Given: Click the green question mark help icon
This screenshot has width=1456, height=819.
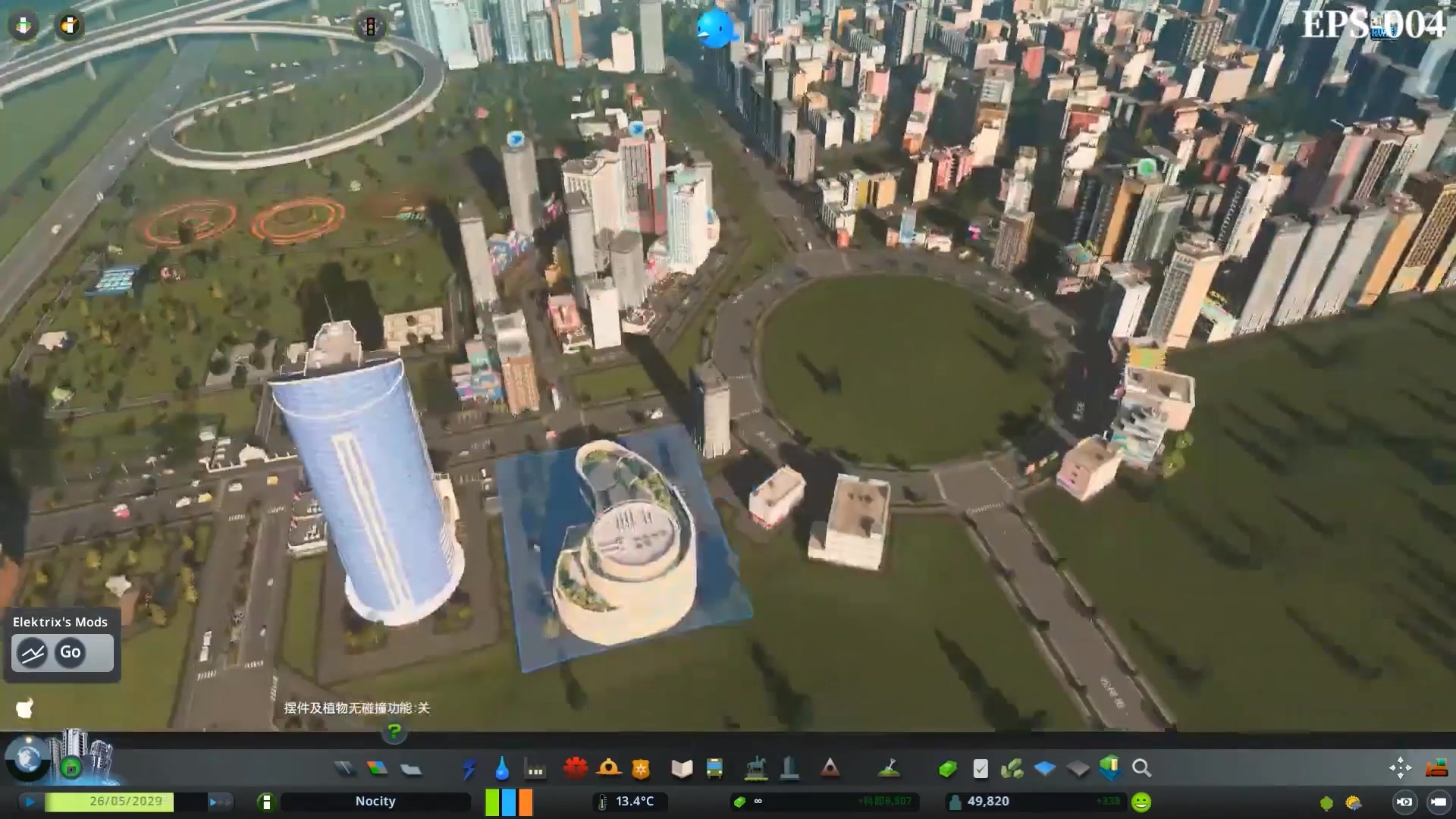Looking at the screenshot, I should tap(394, 732).
